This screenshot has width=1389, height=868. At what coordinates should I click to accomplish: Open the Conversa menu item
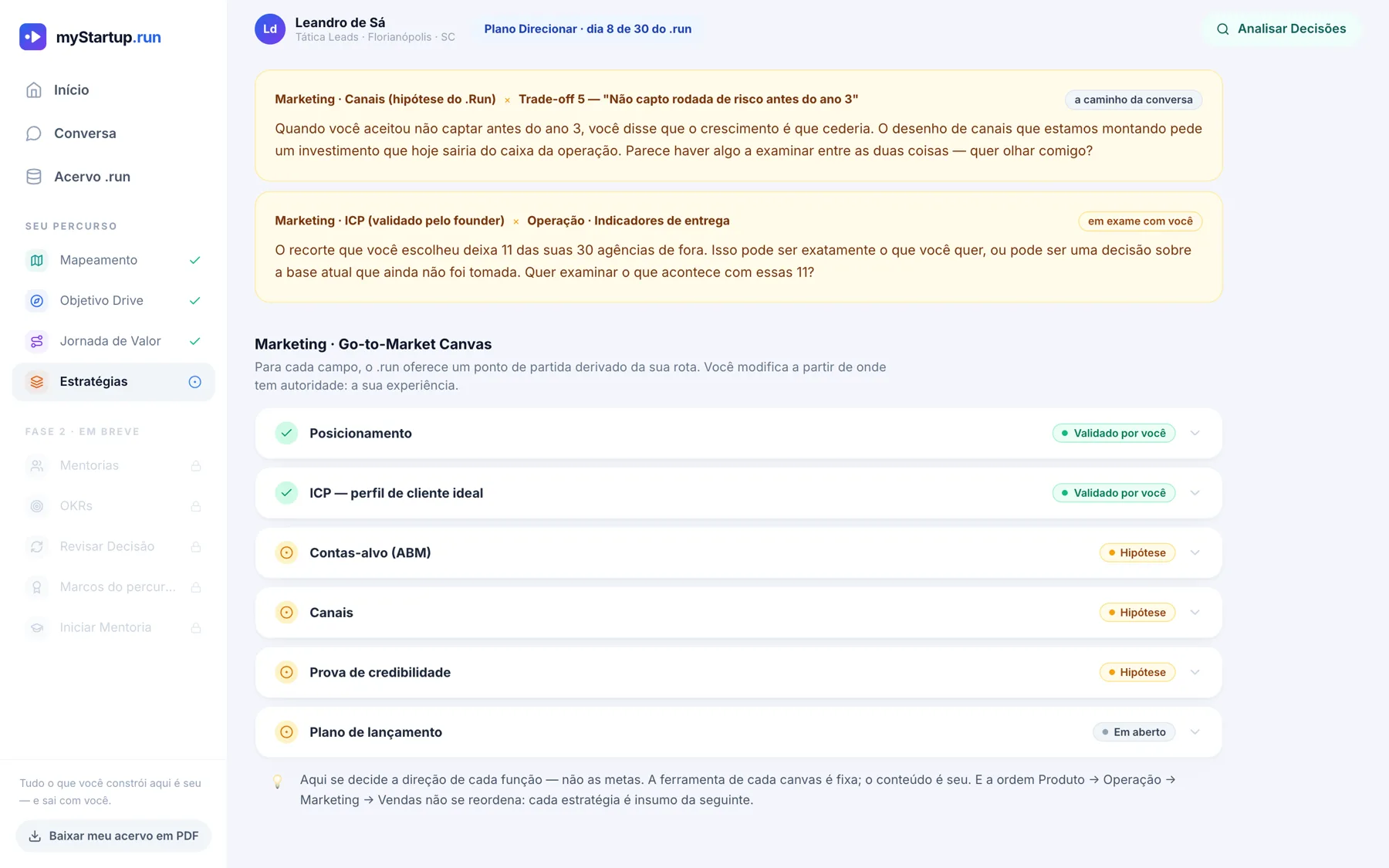113,133
